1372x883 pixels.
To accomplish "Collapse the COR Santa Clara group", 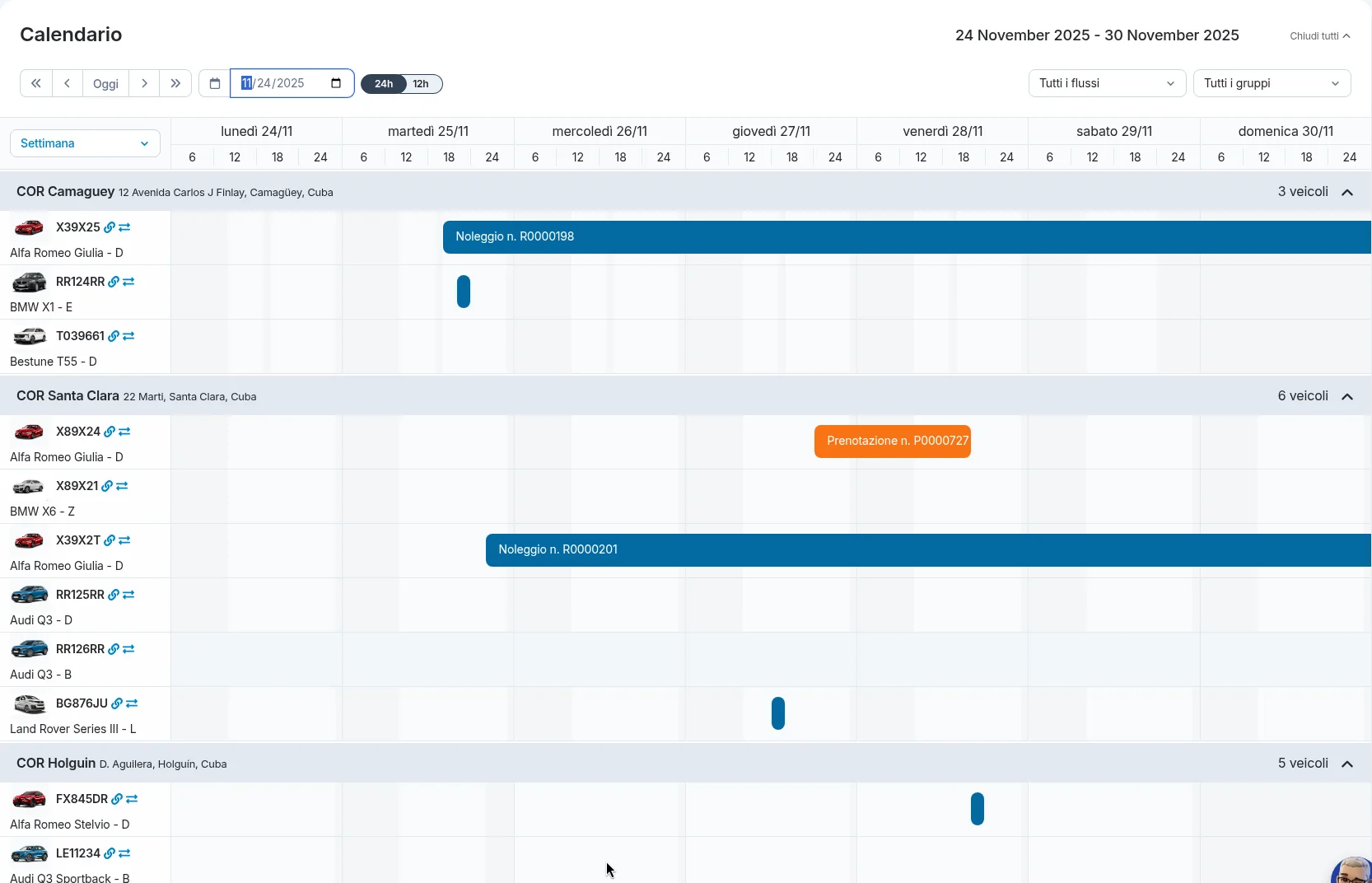I will coord(1347,396).
